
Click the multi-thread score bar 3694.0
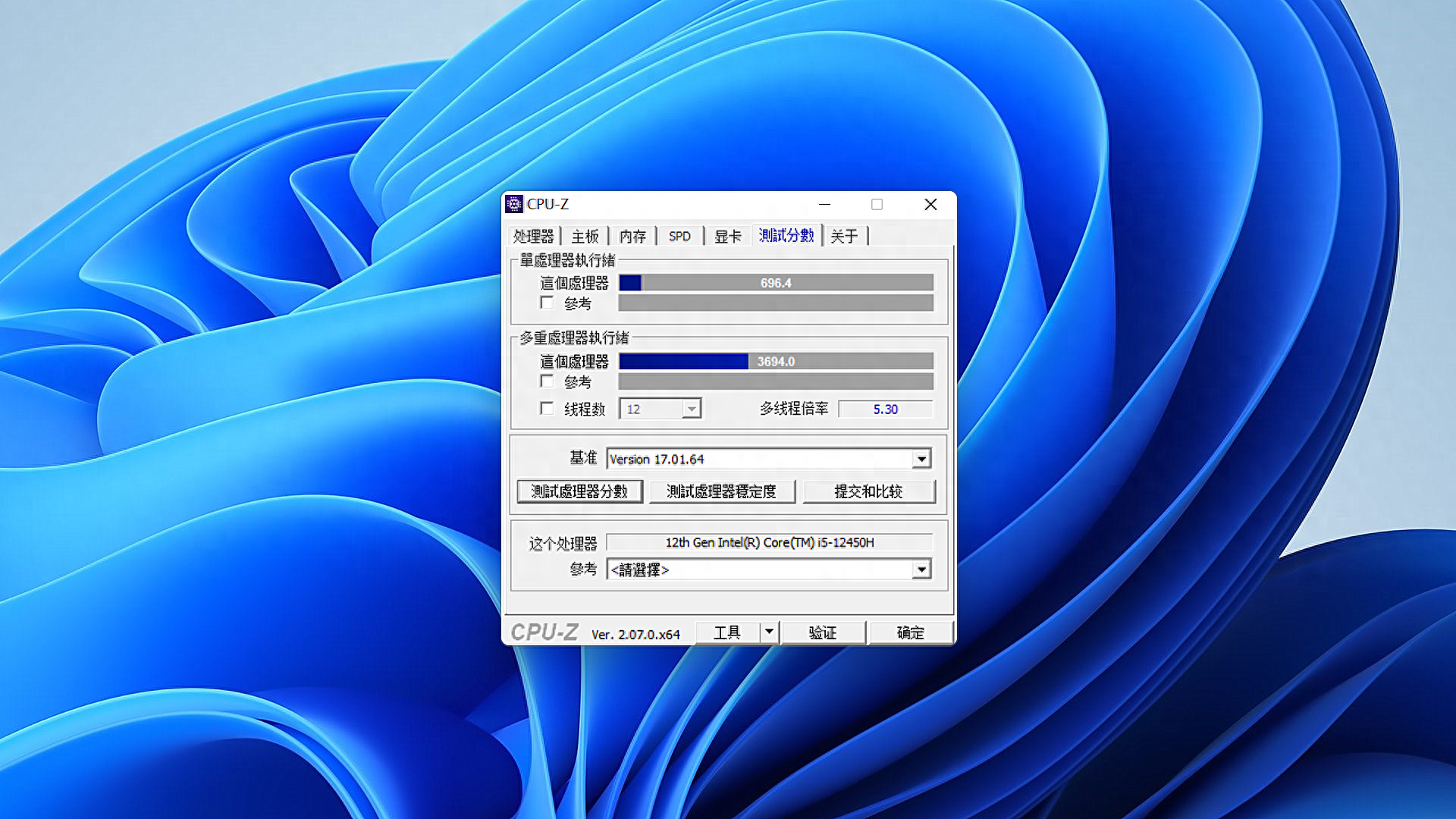[776, 362]
